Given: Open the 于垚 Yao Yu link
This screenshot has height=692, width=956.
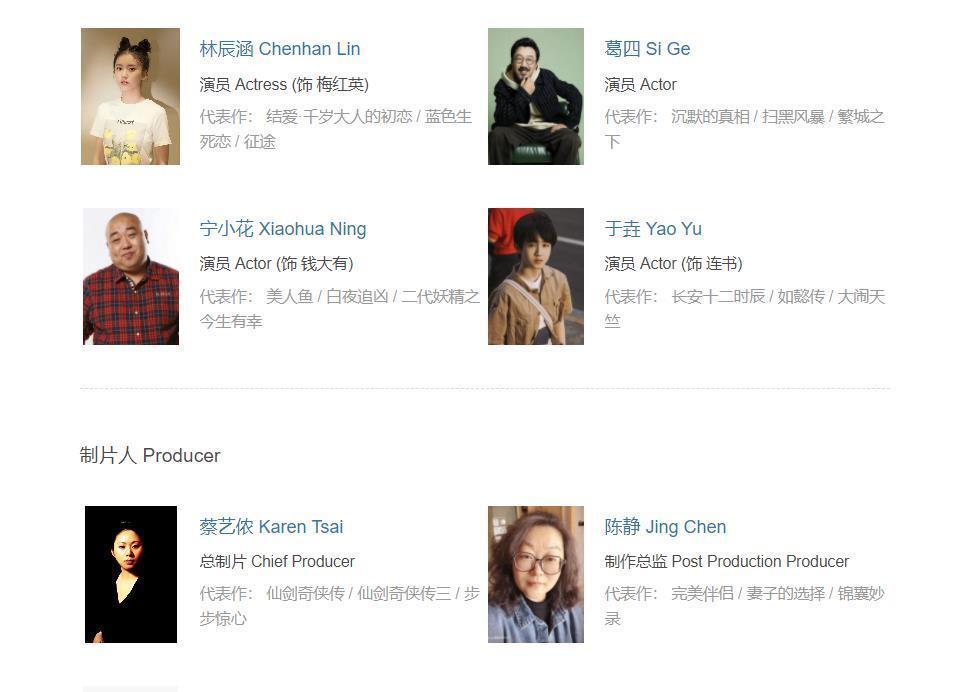Looking at the screenshot, I should pos(653,229).
